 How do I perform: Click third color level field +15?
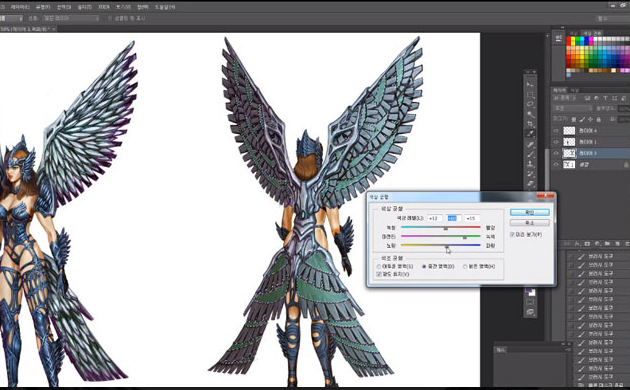[472, 218]
